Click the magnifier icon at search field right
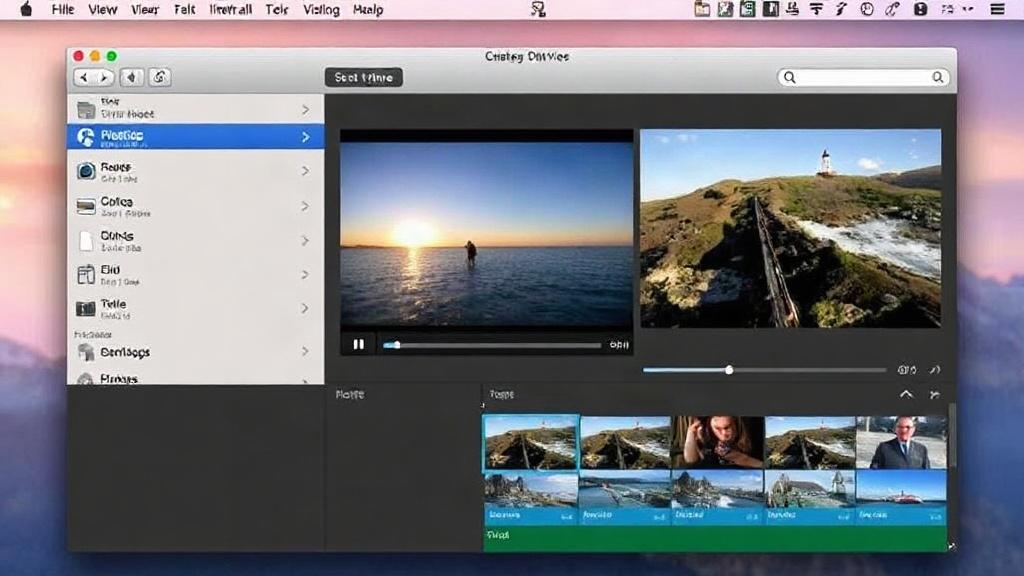The image size is (1024, 576). [x=937, y=77]
